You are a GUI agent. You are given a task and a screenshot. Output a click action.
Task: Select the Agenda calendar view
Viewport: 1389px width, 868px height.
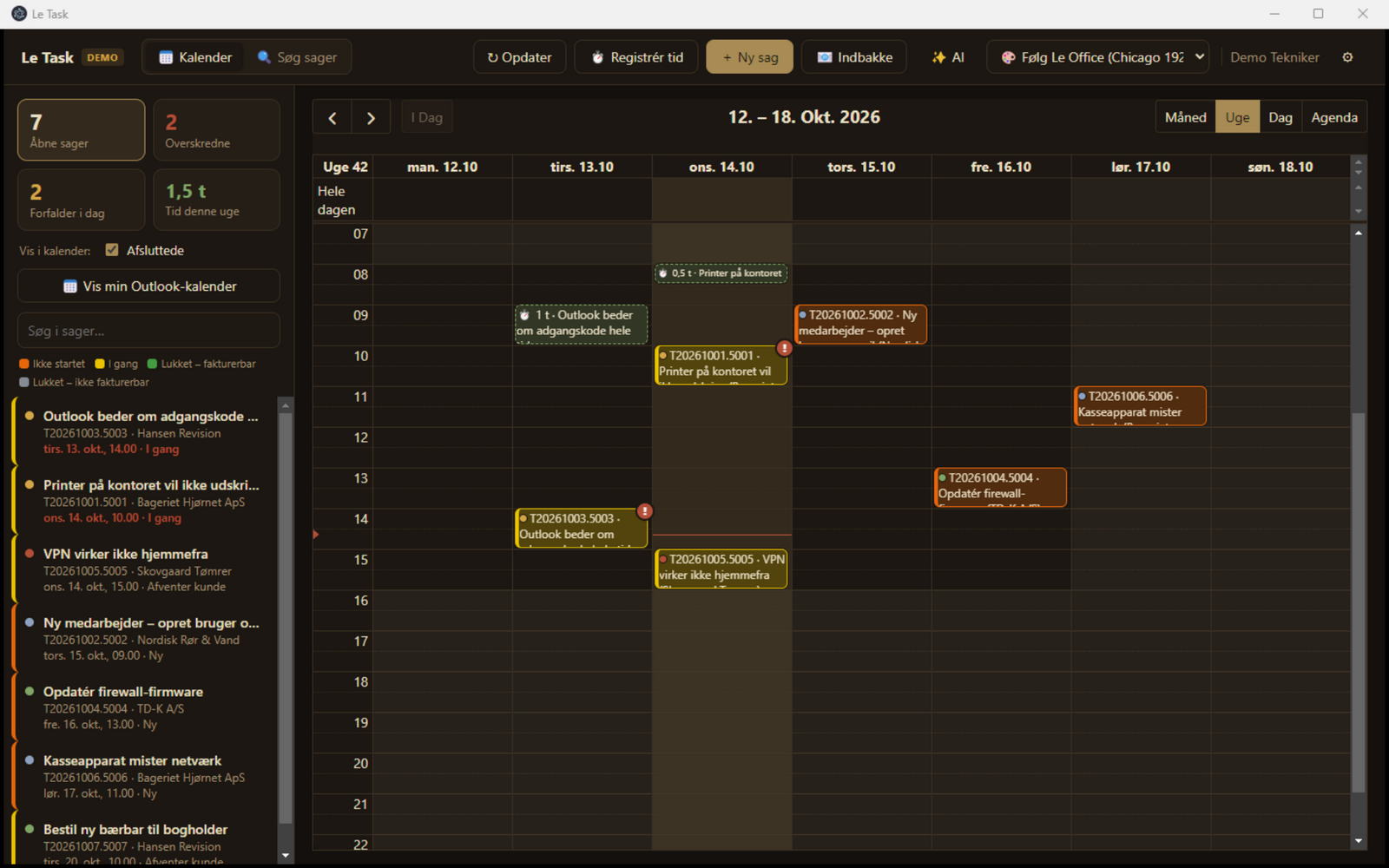coord(1334,117)
